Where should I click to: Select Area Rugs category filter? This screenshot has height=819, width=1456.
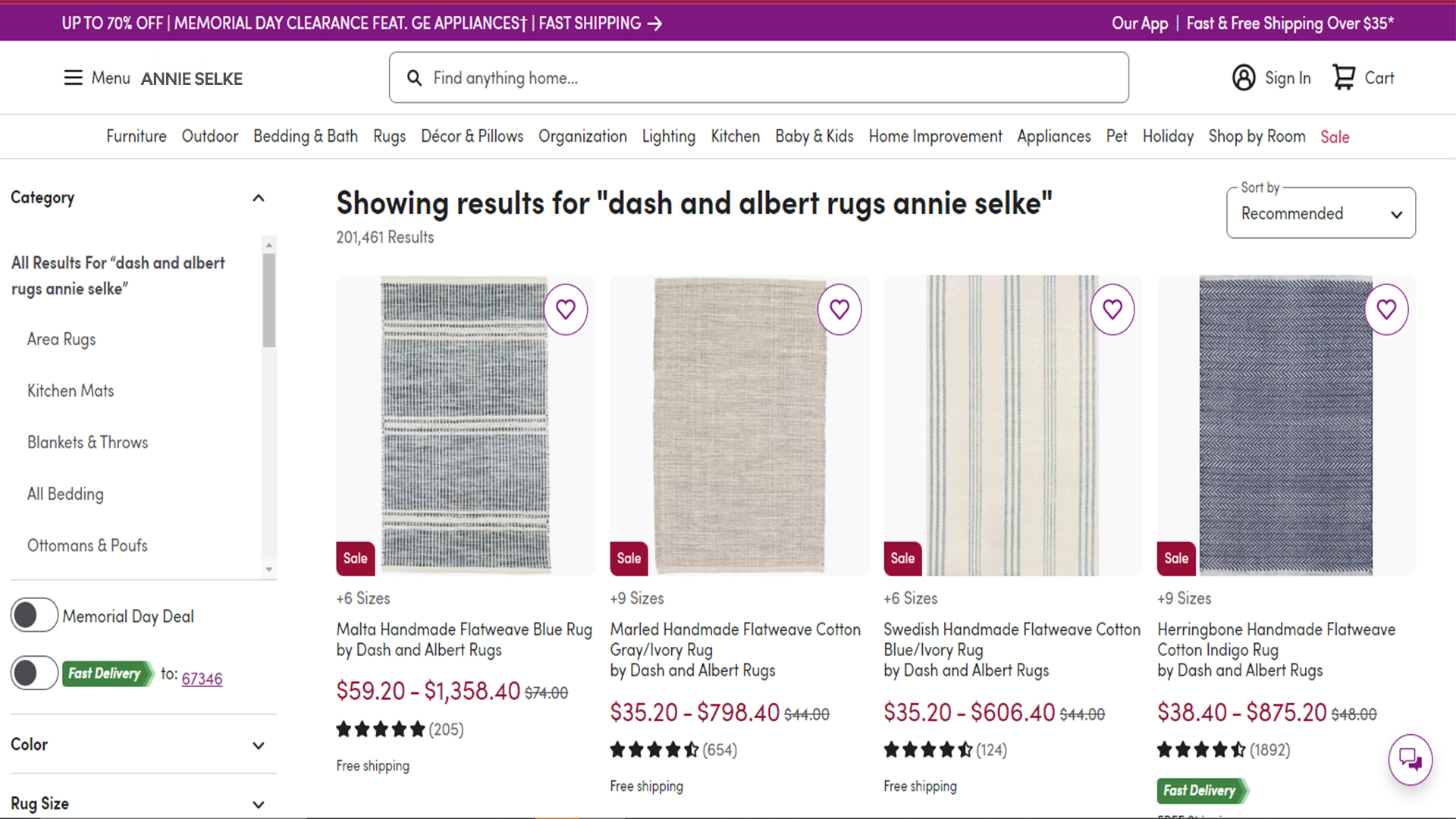click(61, 339)
